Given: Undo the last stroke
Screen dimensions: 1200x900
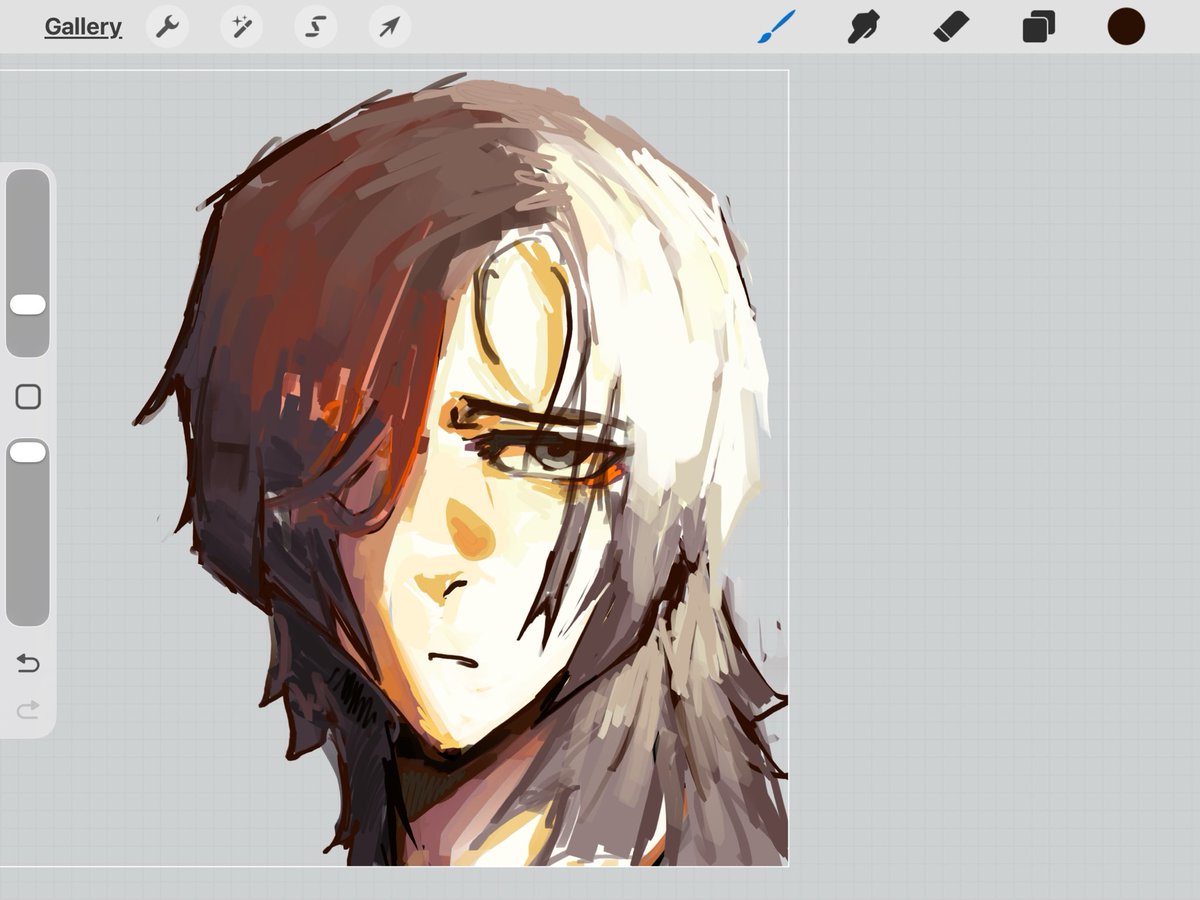Looking at the screenshot, I should tap(28, 663).
